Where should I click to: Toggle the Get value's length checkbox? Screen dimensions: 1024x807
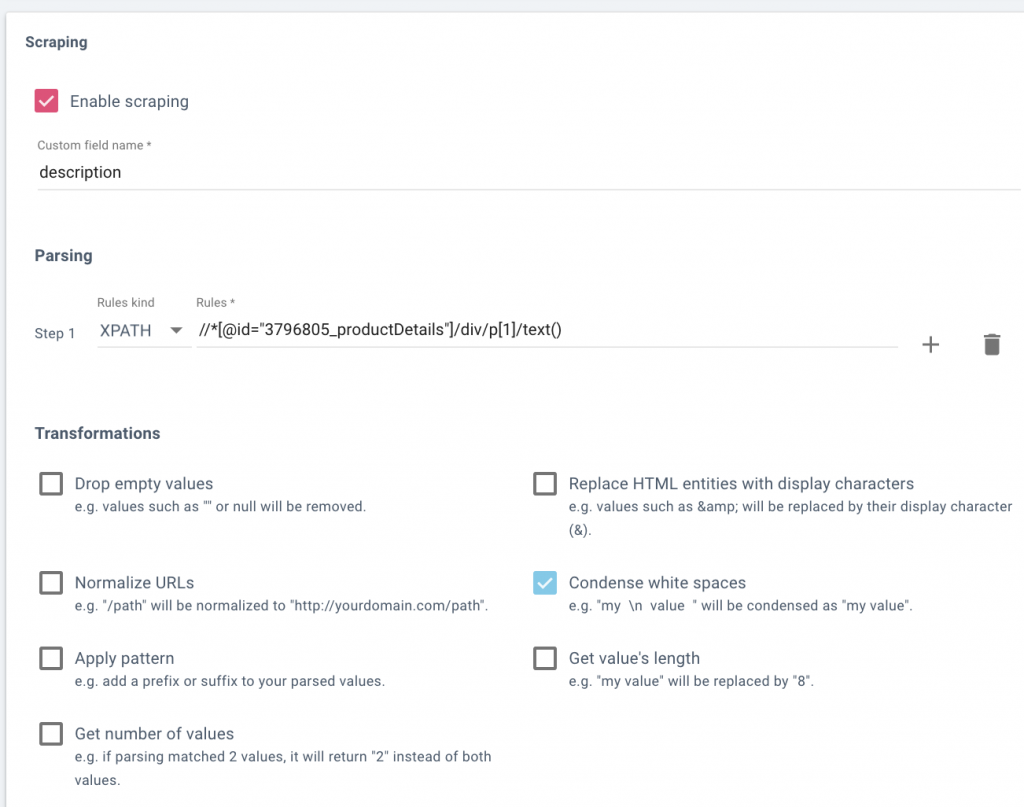tap(545, 659)
